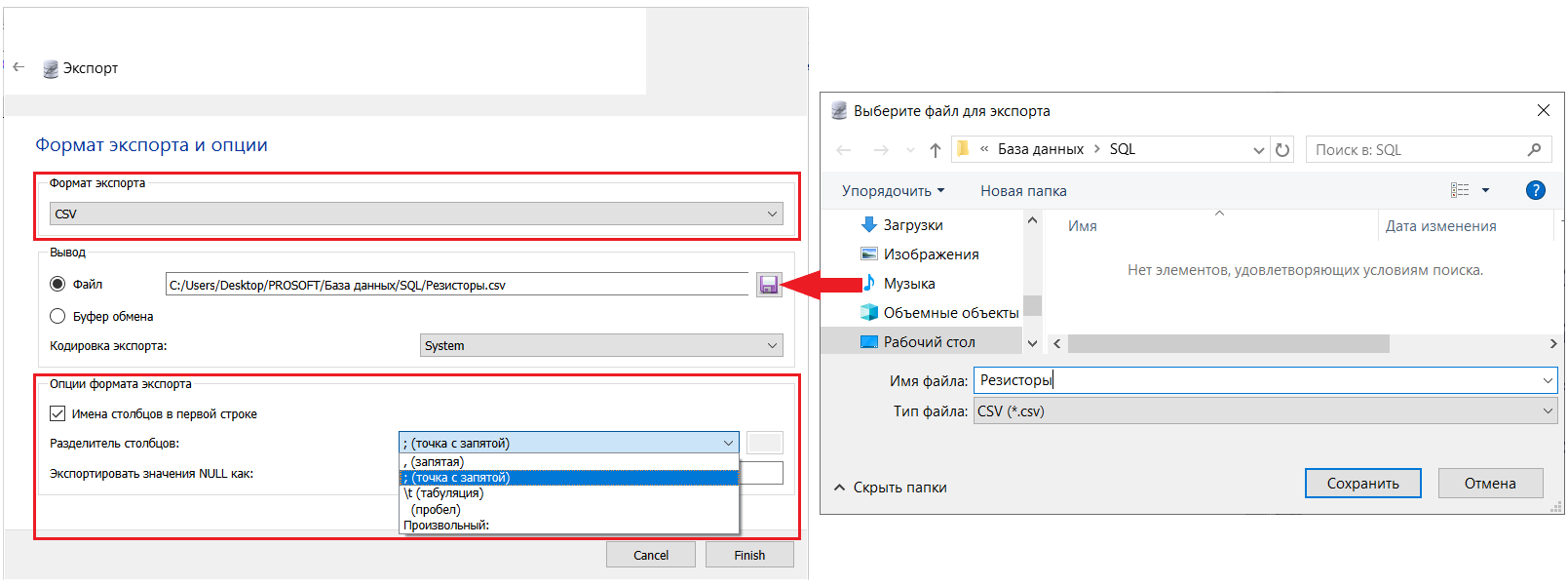Click База данных in the address breadcrumb

[1041, 149]
